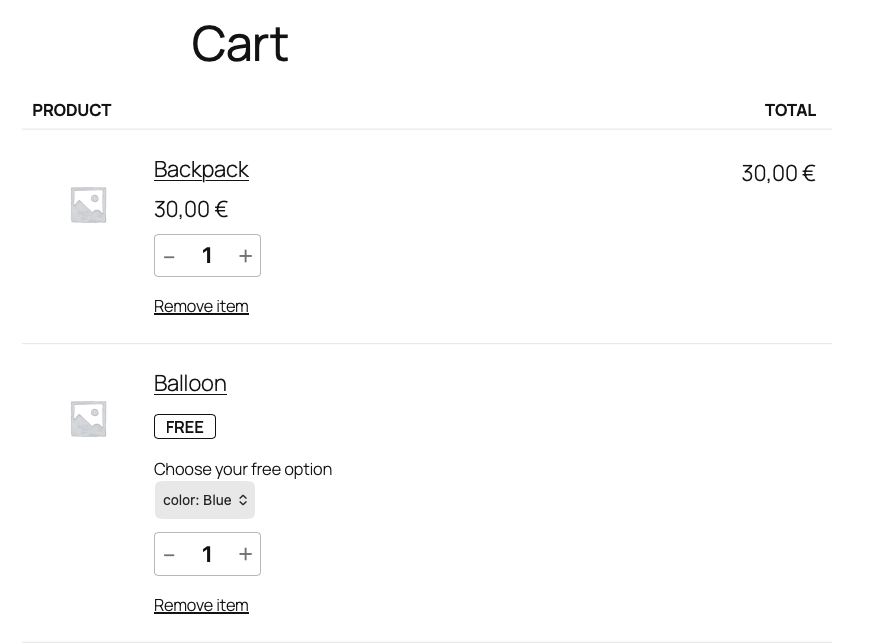Open the Backpack product link
Screen dimensions: 873x644
pyautogui.click(x=201, y=169)
